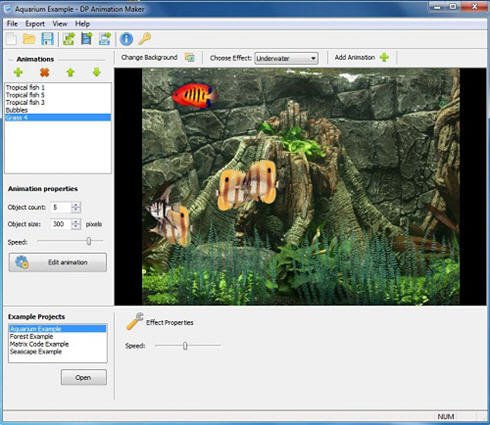Open the Export menu

[x=35, y=24]
